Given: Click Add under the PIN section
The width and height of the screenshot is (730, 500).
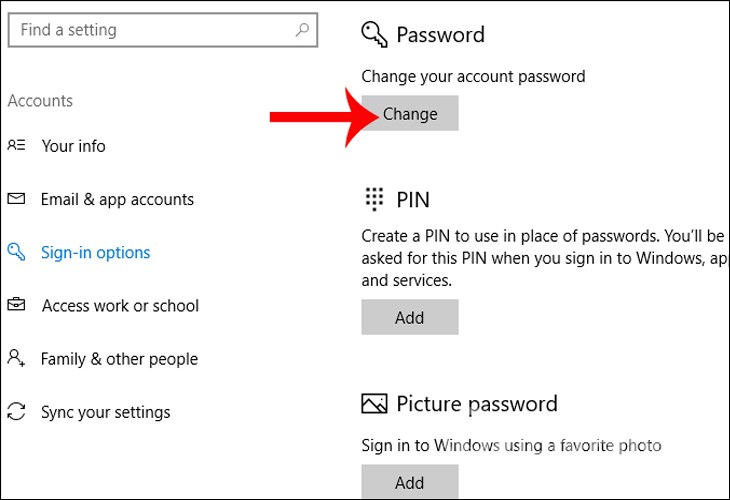Looking at the screenshot, I should [409, 318].
